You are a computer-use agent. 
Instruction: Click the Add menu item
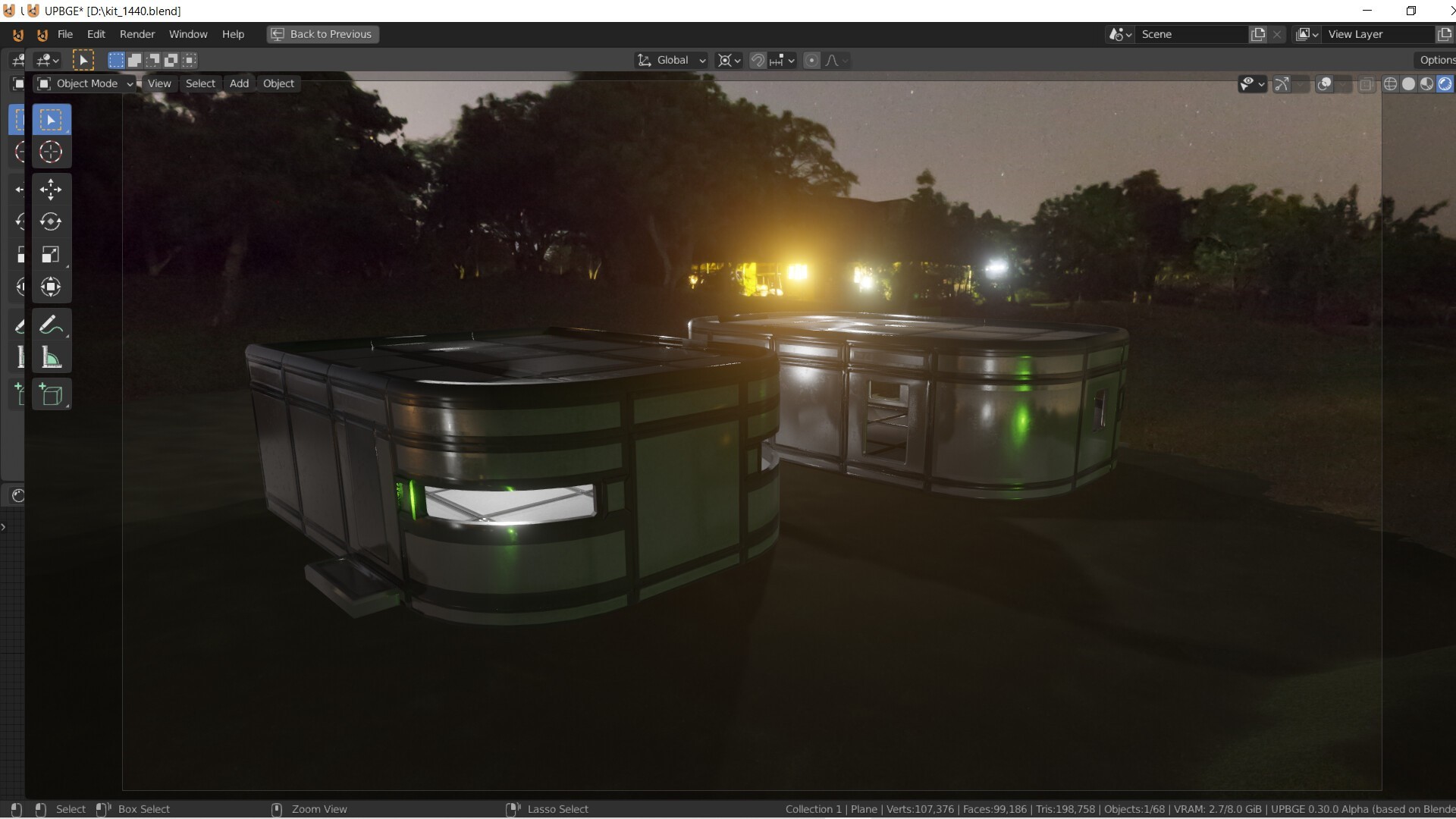238,83
